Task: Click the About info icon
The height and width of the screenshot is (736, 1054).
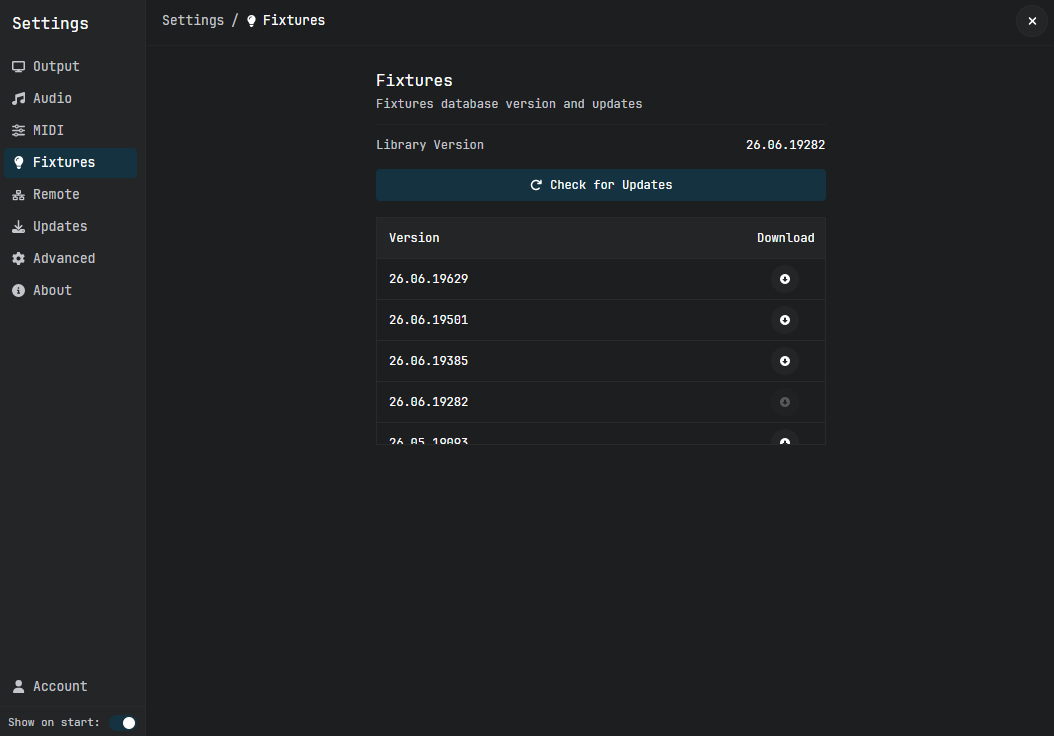Action: click(x=19, y=290)
